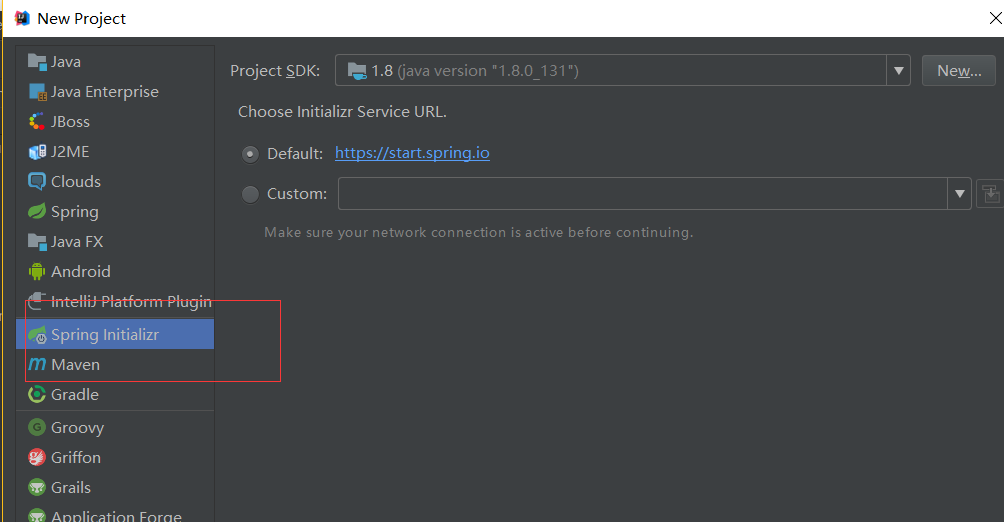Click the Groovy icon
Viewport: 1004px width, 522px height.
point(37,428)
